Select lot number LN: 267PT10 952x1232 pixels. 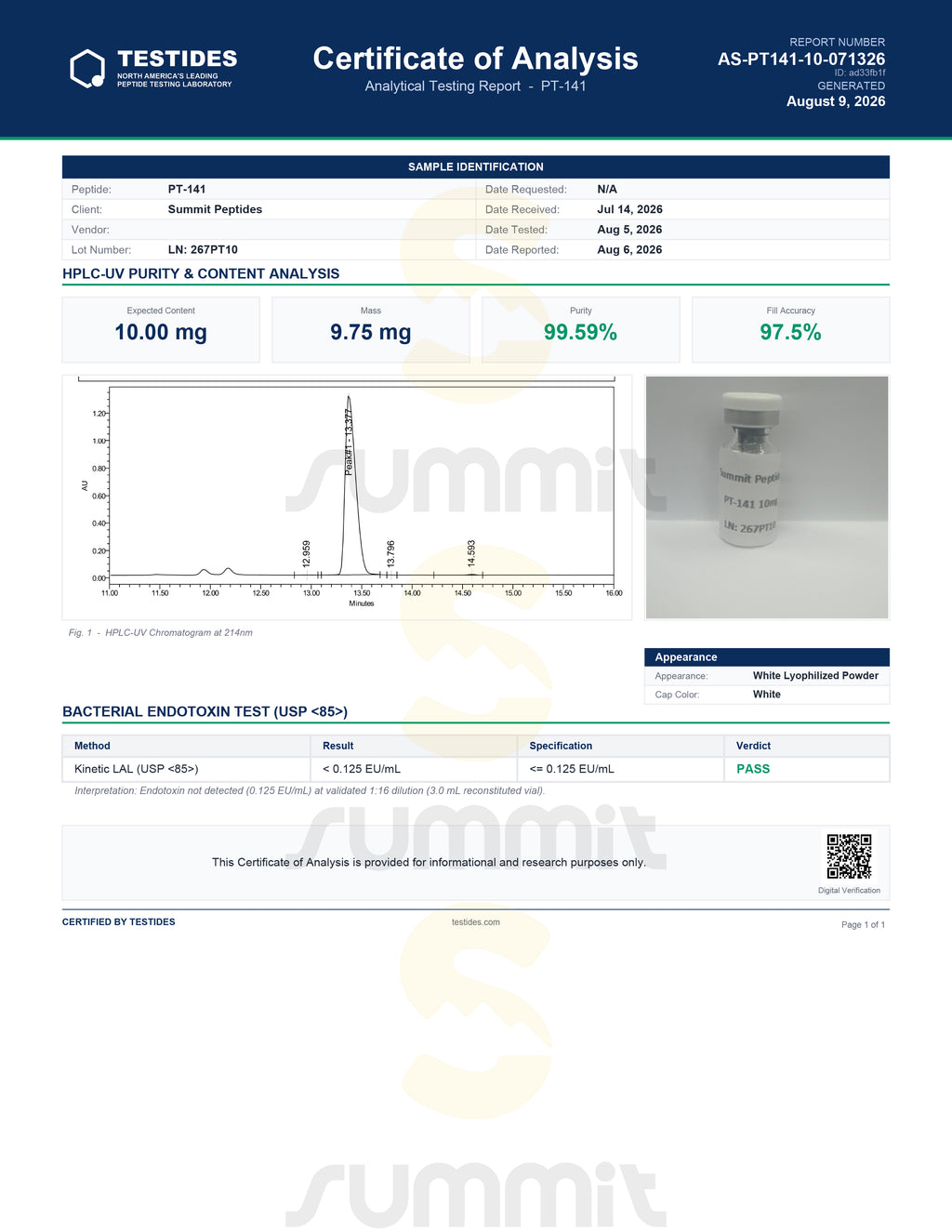point(203,249)
